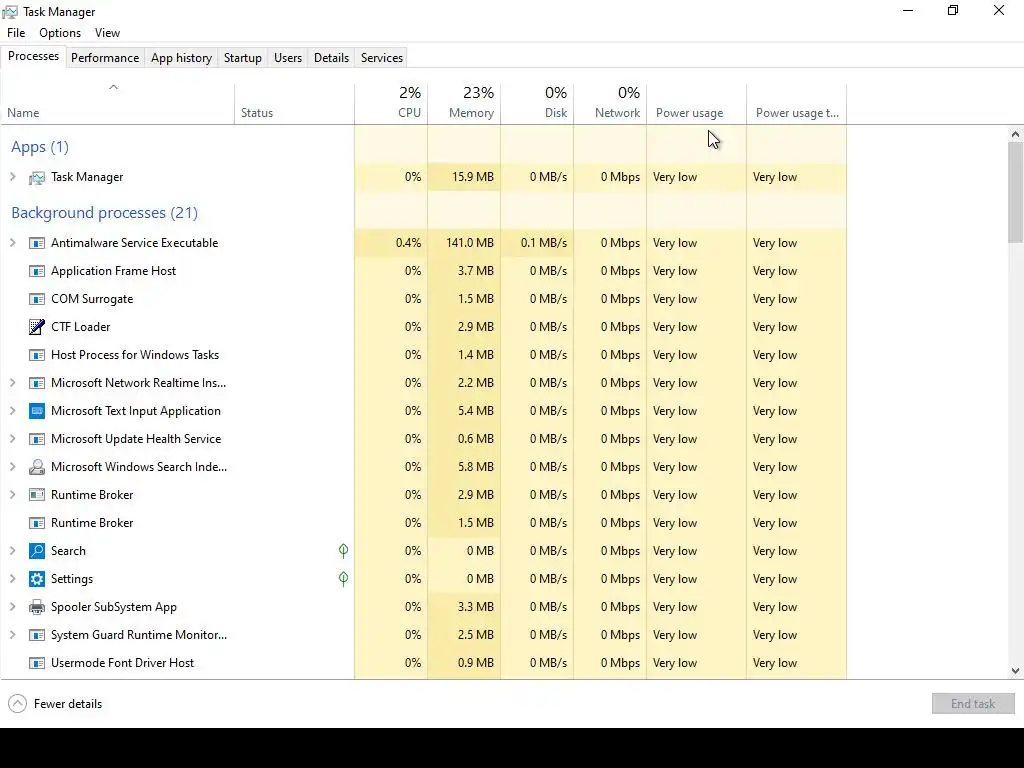Expand Microsoft Windows Search Indexer row

click(x=12, y=466)
